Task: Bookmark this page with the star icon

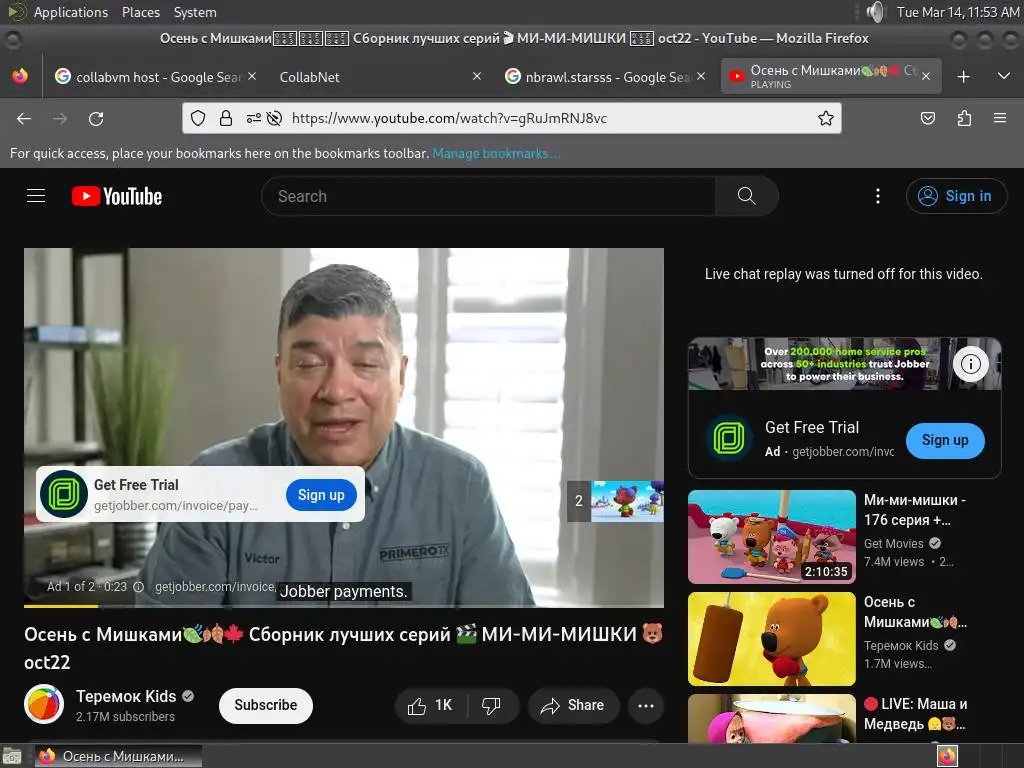Action: coord(825,118)
